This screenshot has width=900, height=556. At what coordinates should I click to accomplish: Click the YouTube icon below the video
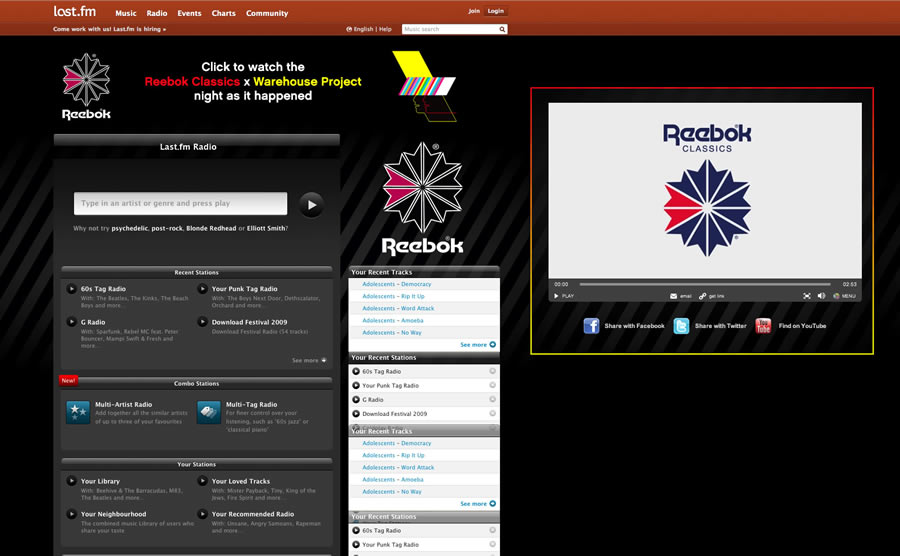pyautogui.click(x=763, y=326)
